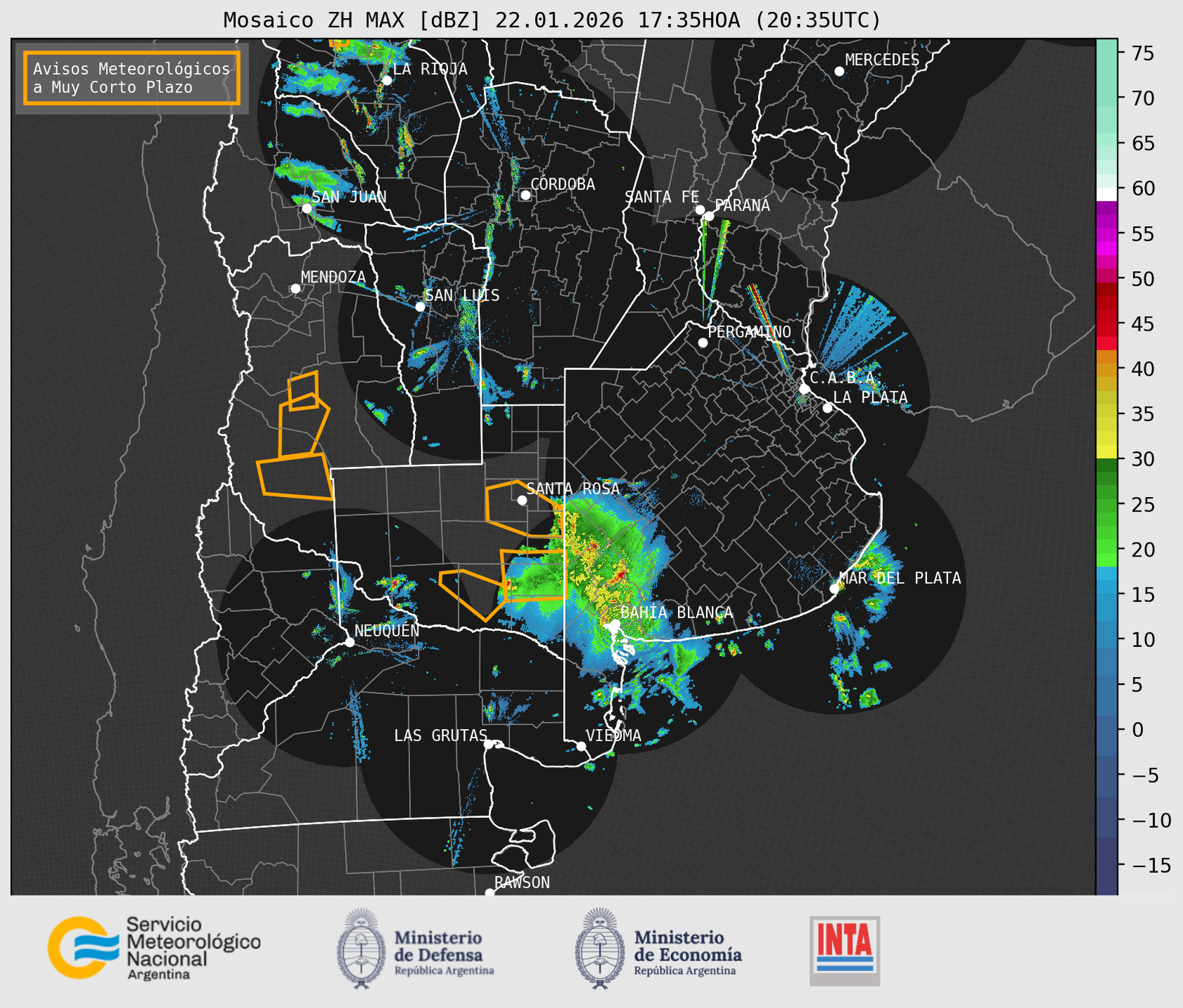This screenshot has height=1008, width=1183.
Task: Select the BAHÍA BLANCA city marker
Action: [614, 624]
